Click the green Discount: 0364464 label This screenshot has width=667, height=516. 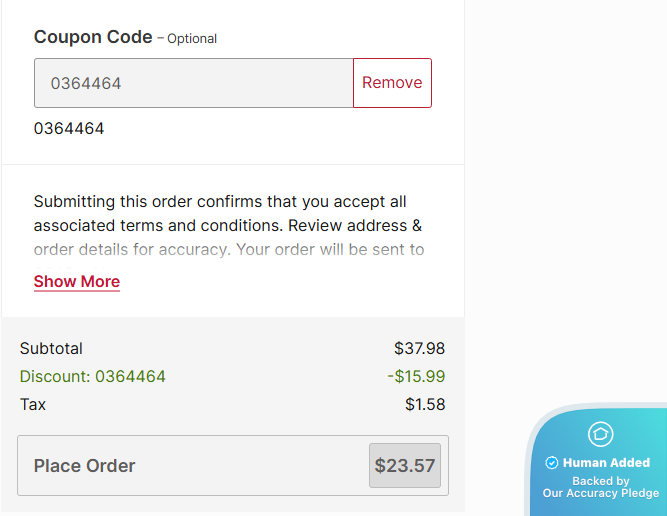(93, 377)
